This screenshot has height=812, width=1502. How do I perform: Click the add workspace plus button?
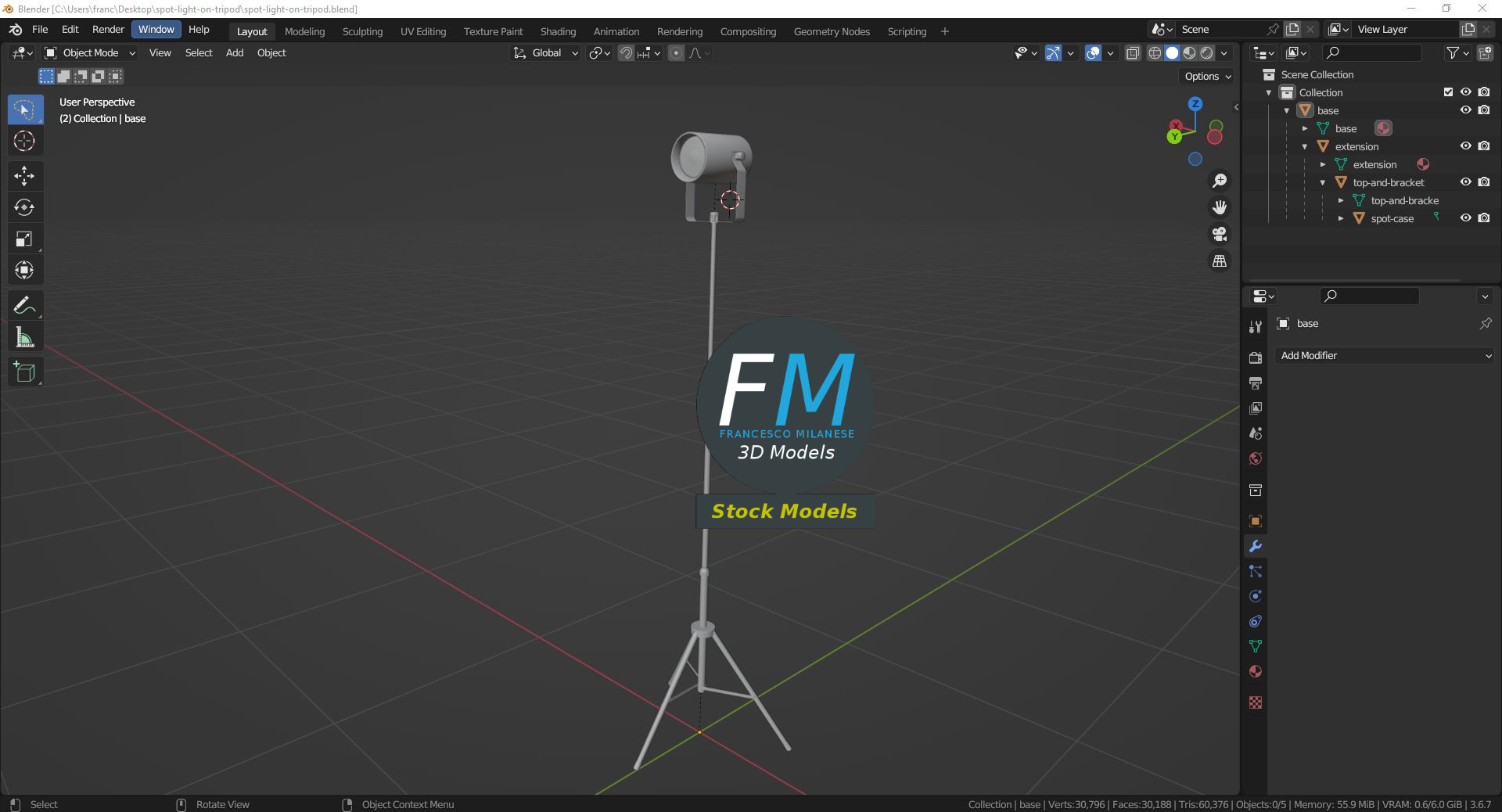point(945,32)
